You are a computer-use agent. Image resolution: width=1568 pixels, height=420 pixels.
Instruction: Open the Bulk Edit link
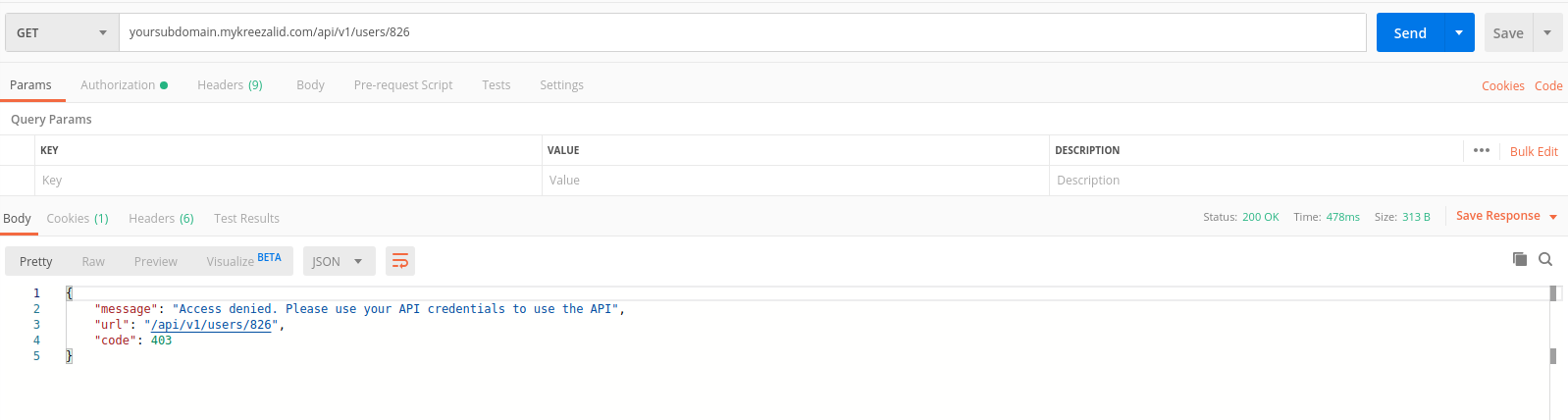tap(1534, 151)
